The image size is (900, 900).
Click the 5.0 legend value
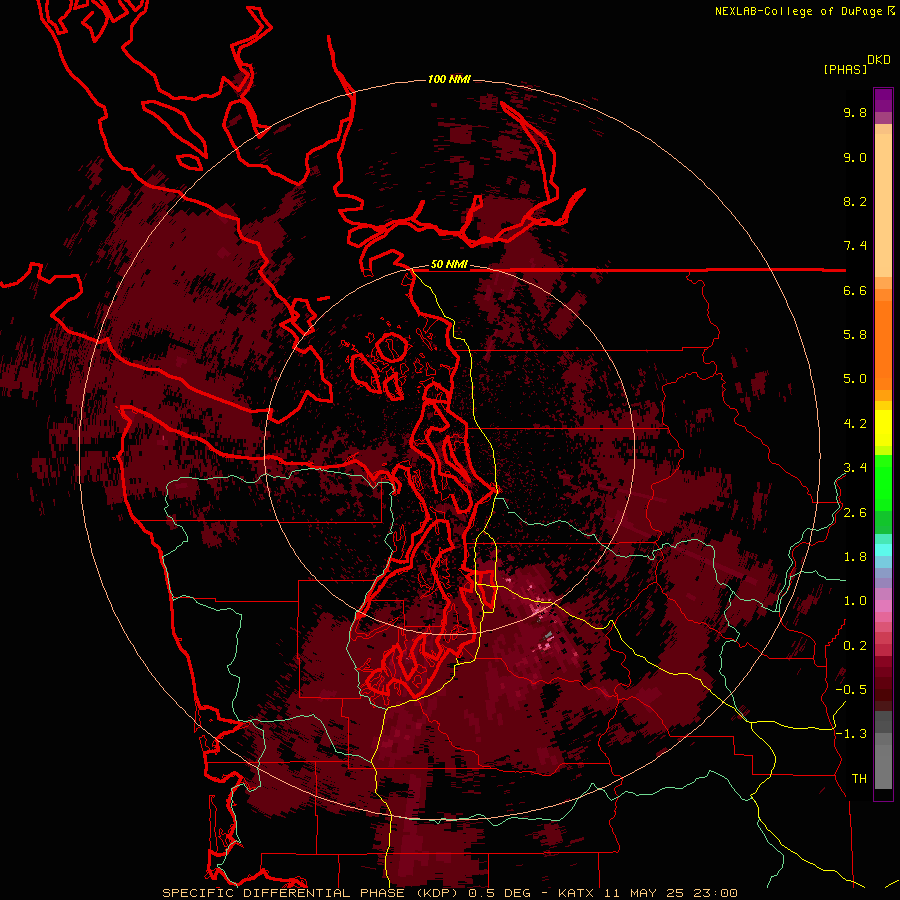[855, 379]
